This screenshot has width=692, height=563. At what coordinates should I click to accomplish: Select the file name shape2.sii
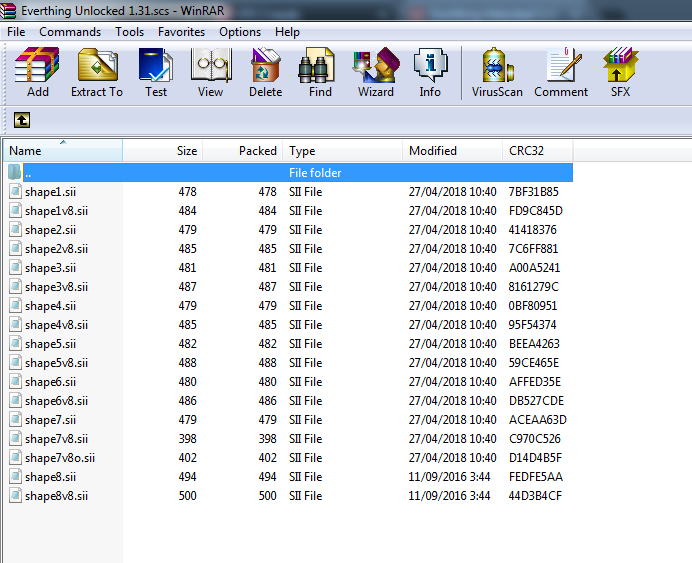[50, 230]
